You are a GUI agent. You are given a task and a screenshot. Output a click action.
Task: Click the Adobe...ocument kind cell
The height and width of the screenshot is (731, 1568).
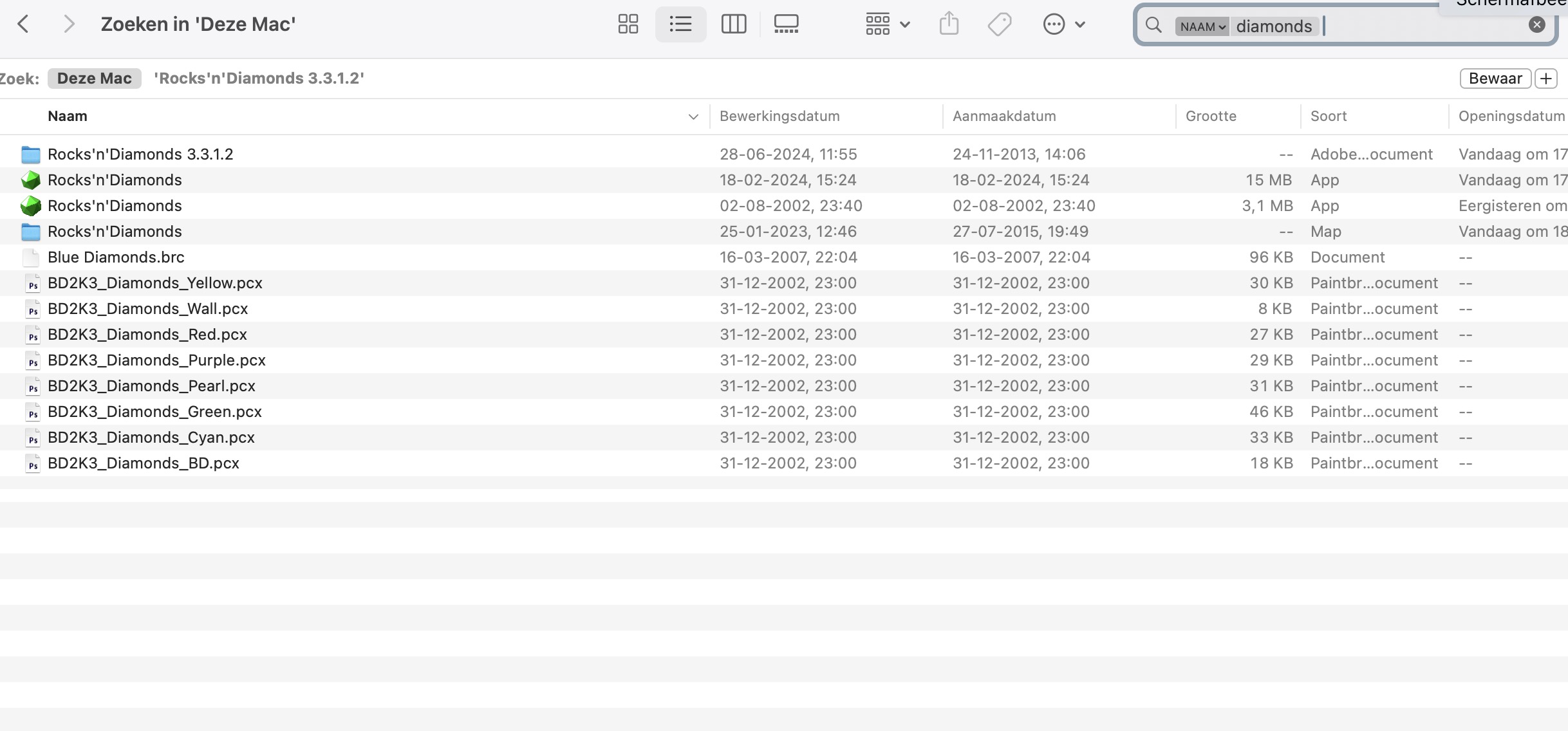1372,154
